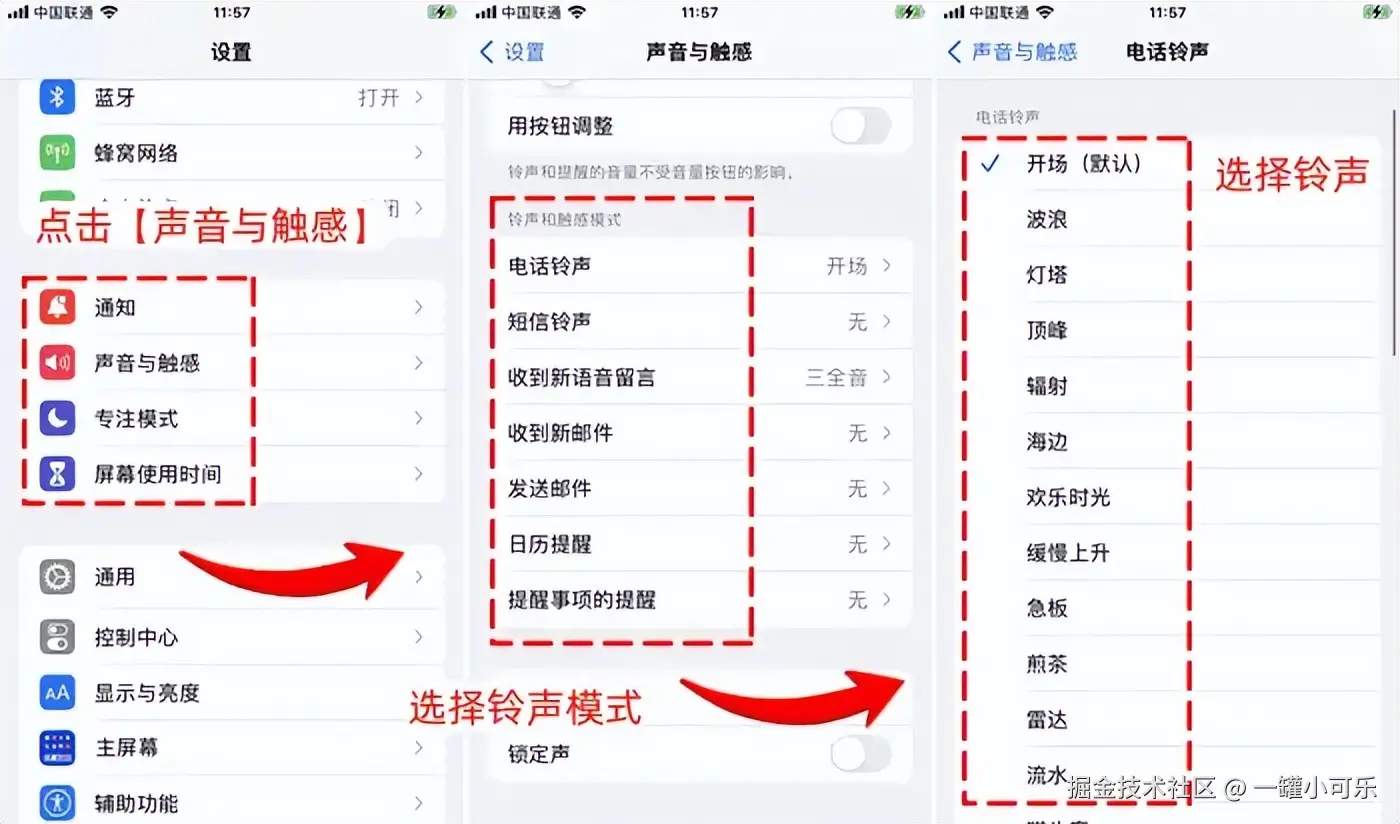Tap the Focus mode moon icon
This screenshot has width=1400, height=824.
pos(57,418)
